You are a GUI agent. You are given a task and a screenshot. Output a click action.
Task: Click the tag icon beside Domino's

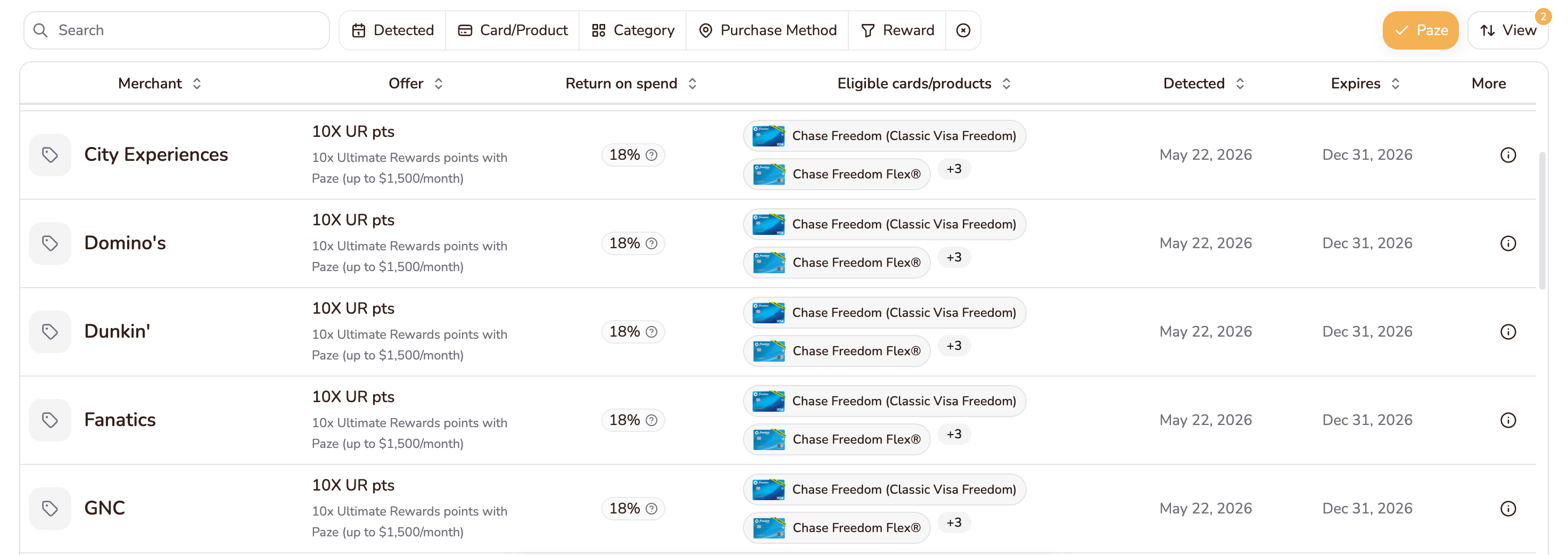(x=50, y=243)
